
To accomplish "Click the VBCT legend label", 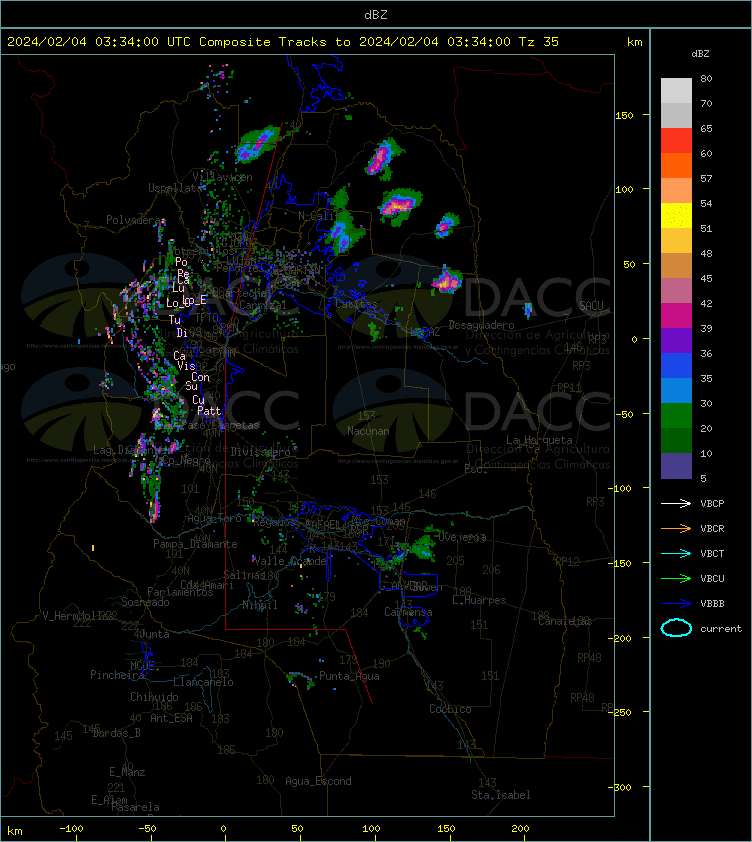I will click(712, 553).
